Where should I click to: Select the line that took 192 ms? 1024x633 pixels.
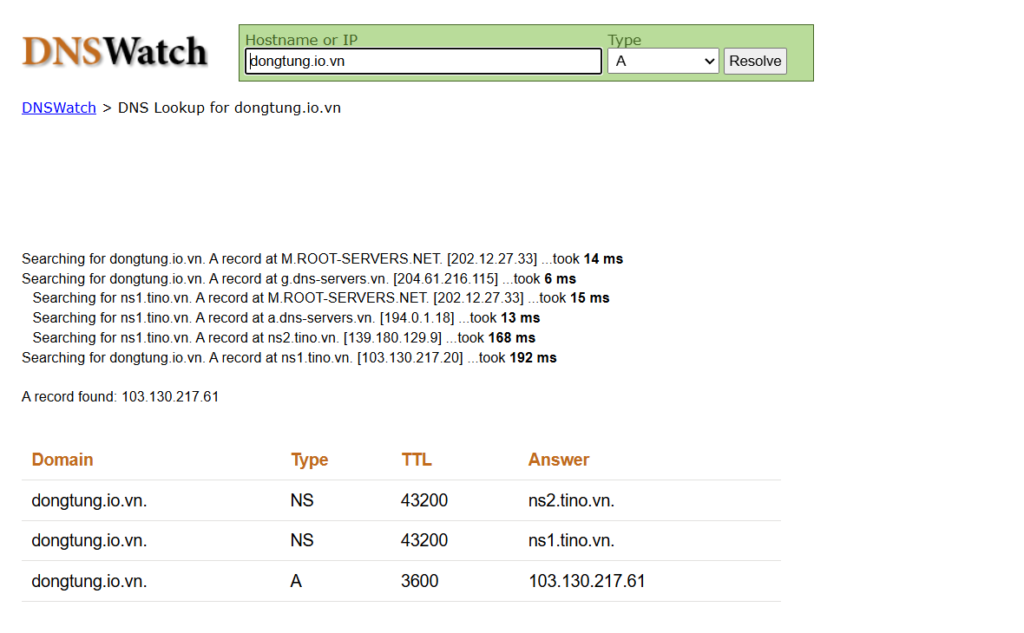click(289, 358)
